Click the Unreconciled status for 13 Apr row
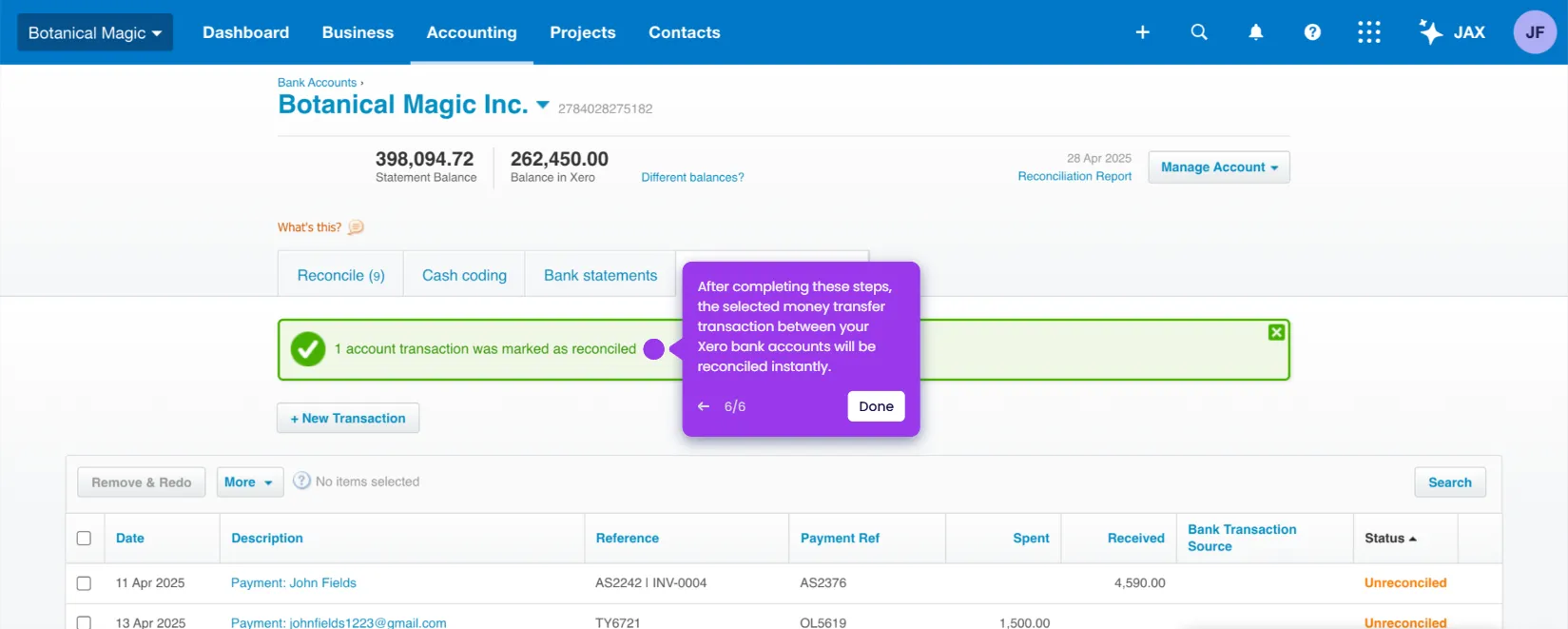This screenshot has width=1568, height=629. tap(1405, 623)
